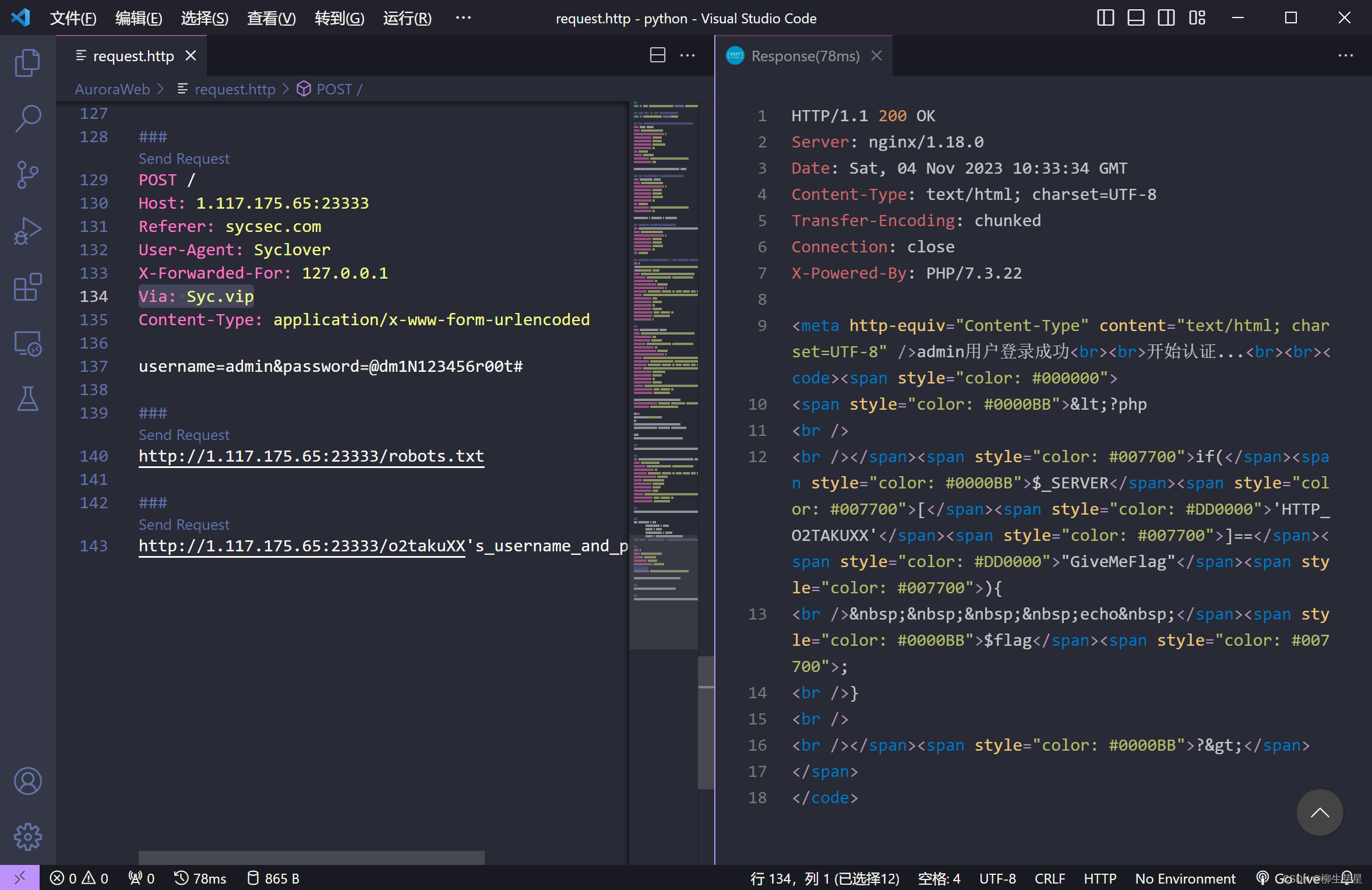The height and width of the screenshot is (890, 1372).
Task: Click Send Request above POST /
Action: [x=184, y=159]
